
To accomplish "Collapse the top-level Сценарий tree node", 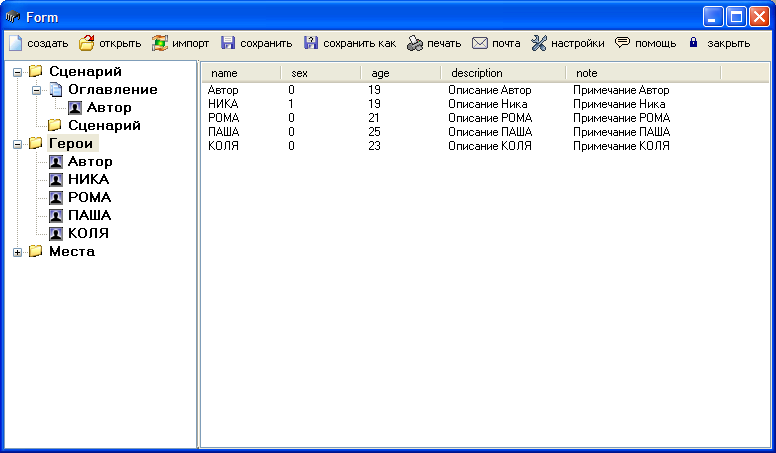I will click(18, 72).
